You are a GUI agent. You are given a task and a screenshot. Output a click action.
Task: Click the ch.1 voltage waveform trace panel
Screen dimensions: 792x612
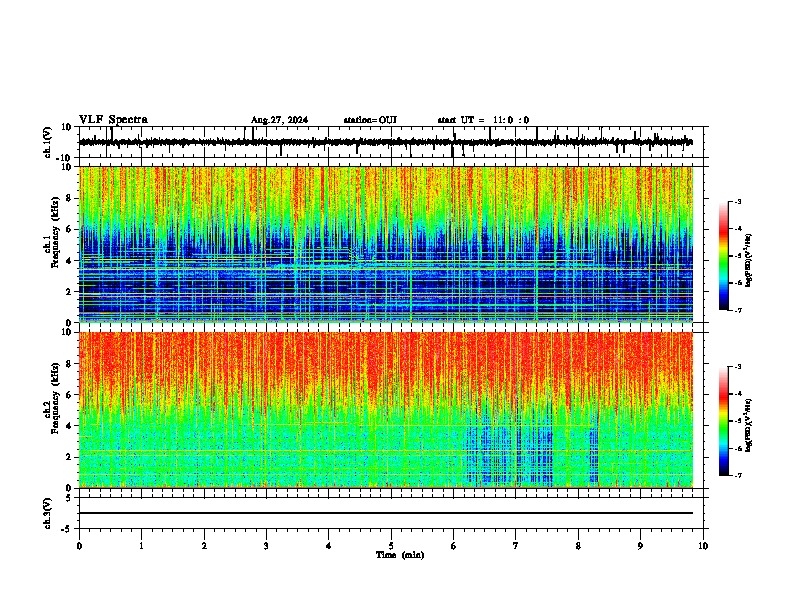click(393, 142)
